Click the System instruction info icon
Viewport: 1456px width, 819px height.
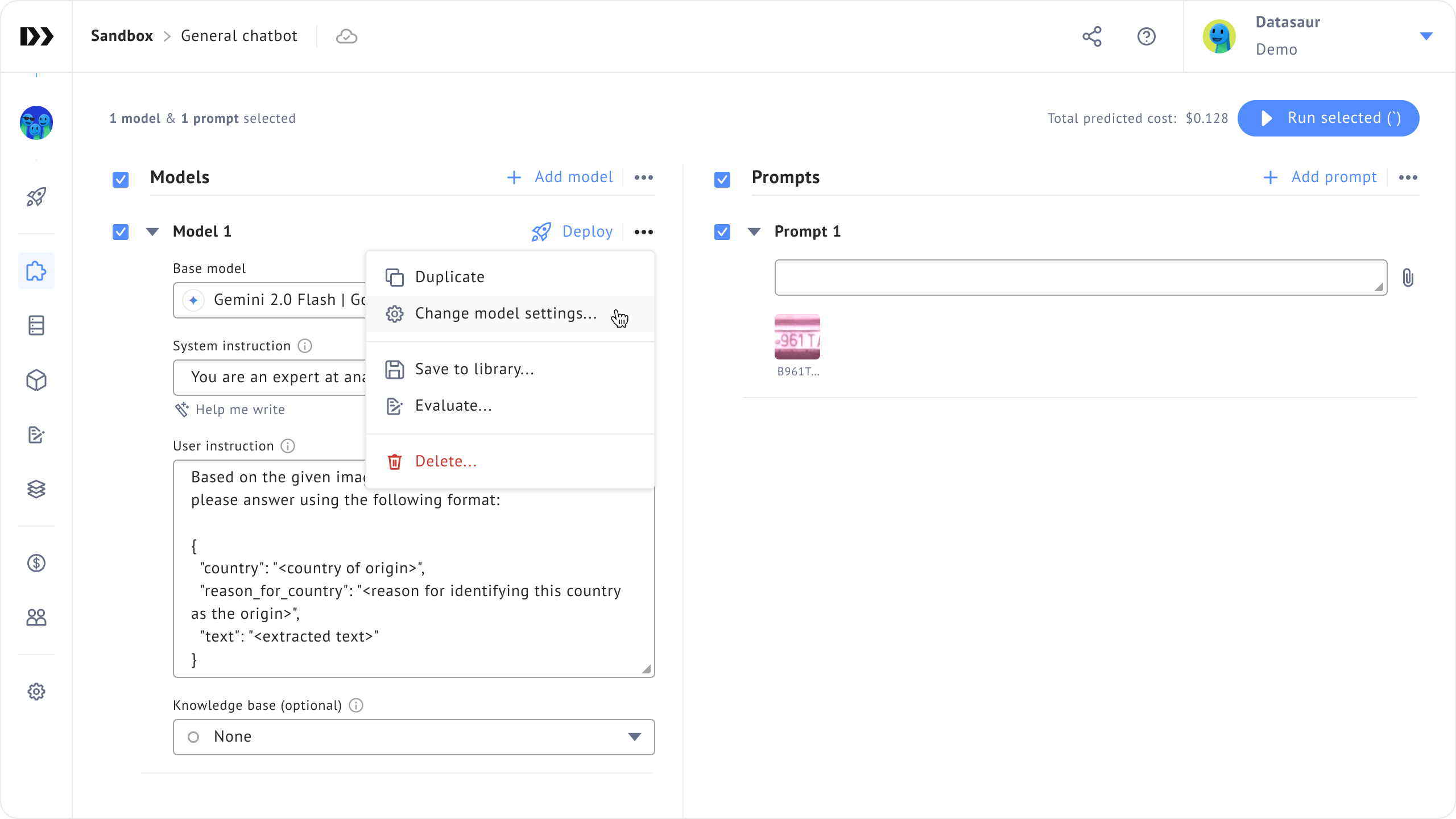[305, 346]
